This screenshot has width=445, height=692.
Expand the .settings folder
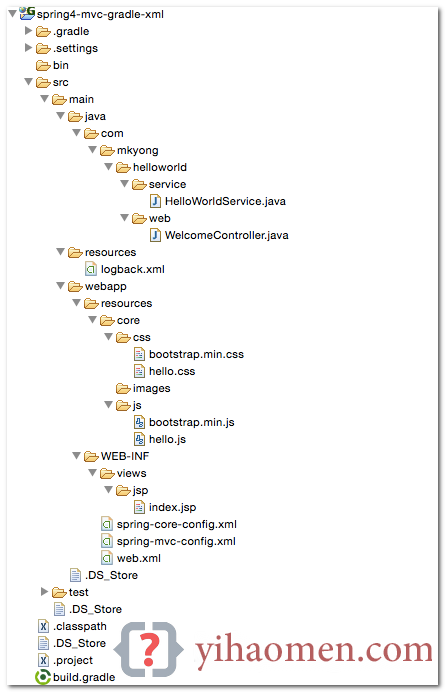28,48
